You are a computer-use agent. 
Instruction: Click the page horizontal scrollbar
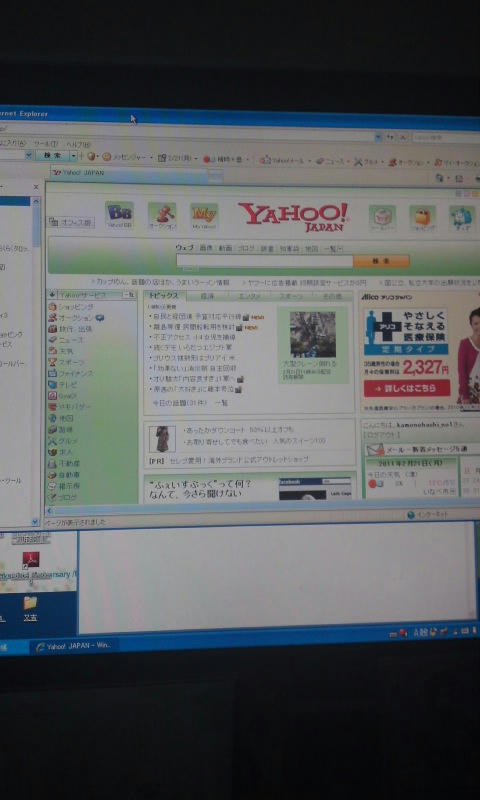coord(262,506)
